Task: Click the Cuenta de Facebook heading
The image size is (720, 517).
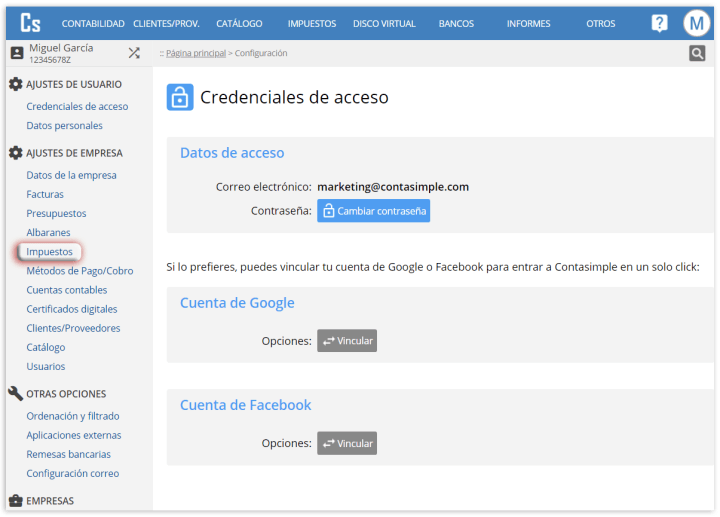Action: [x=245, y=405]
